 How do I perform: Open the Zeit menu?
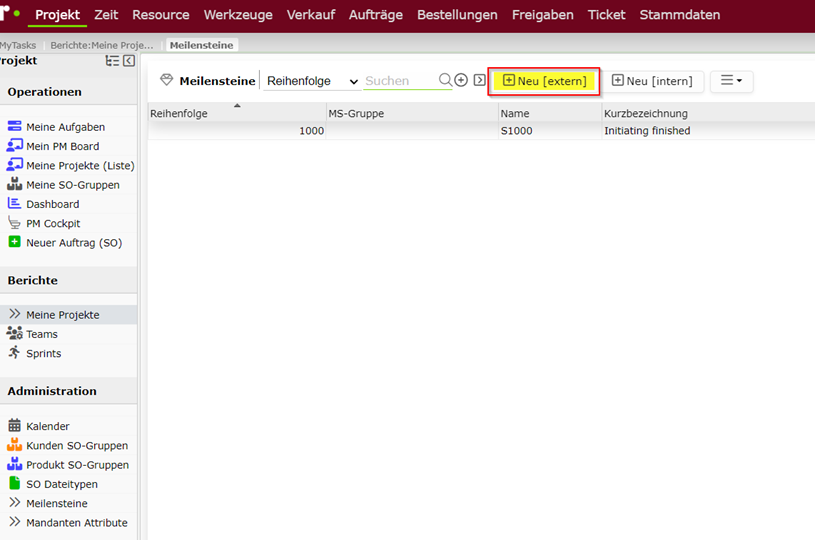pyautogui.click(x=106, y=15)
